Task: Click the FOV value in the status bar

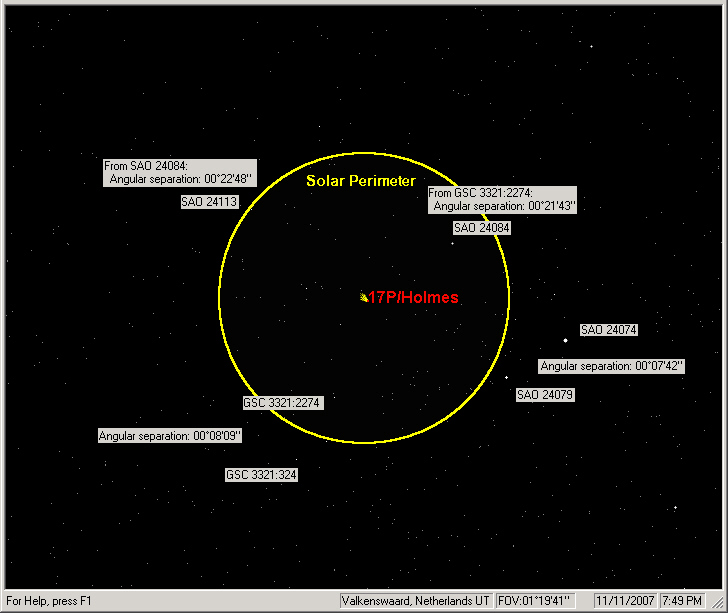Action: click(x=535, y=601)
